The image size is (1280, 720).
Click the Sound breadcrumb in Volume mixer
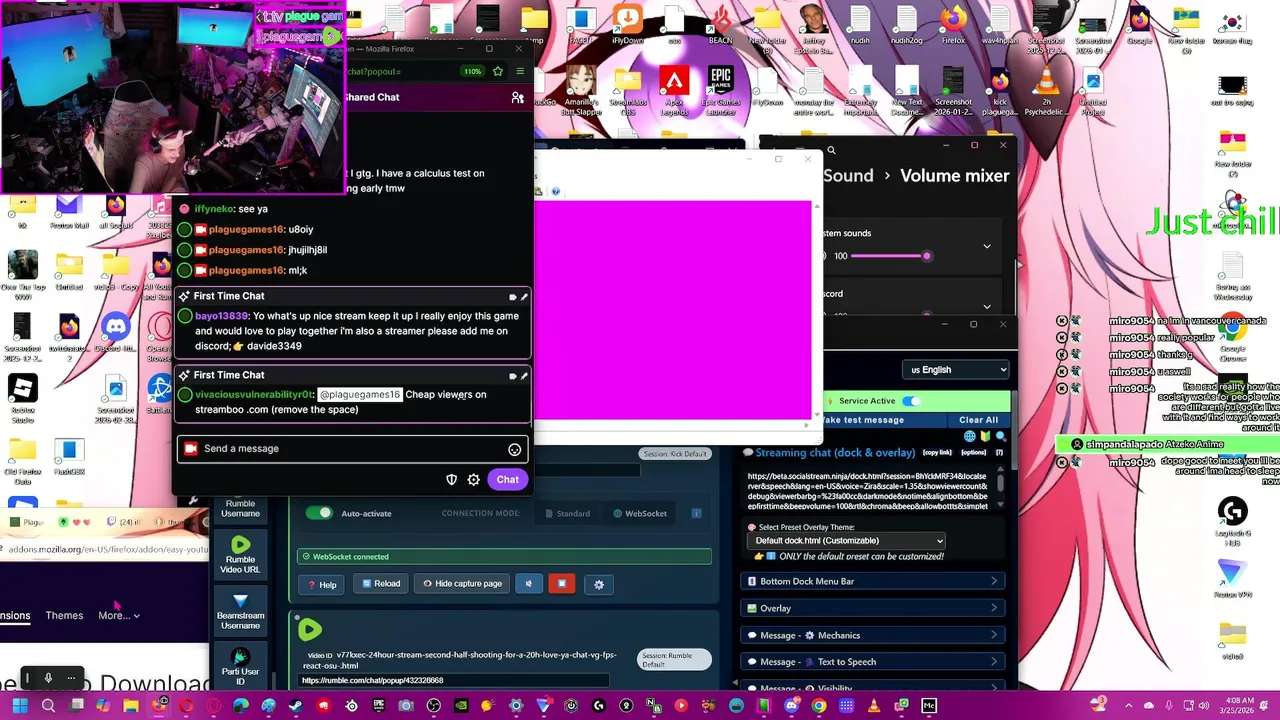pos(848,176)
